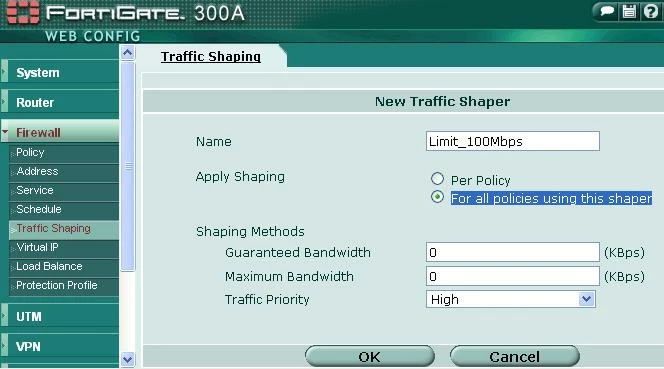Screen dimensions: 664x369
Task: Open the online help question mark icon
Action: coord(650,11)
